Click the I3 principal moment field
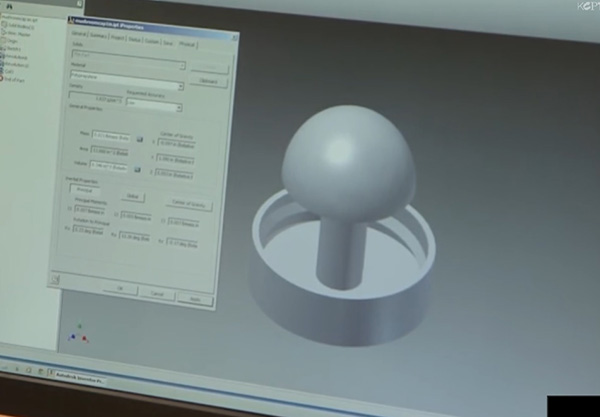This screenshot has width=600, height=417. click(x=183, y=223)
